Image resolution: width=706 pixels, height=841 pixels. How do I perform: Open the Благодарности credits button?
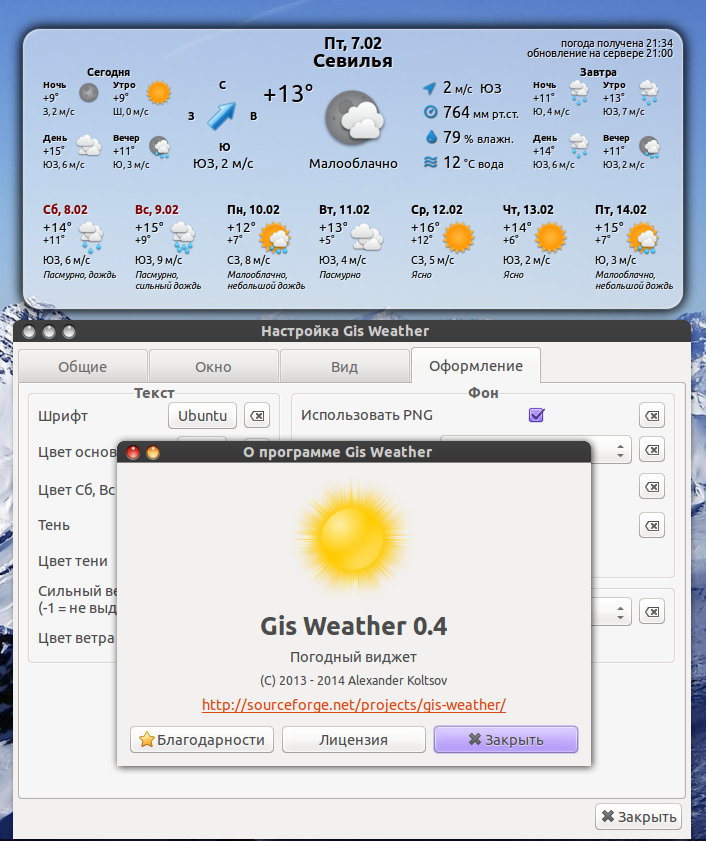tap(202, 740)
